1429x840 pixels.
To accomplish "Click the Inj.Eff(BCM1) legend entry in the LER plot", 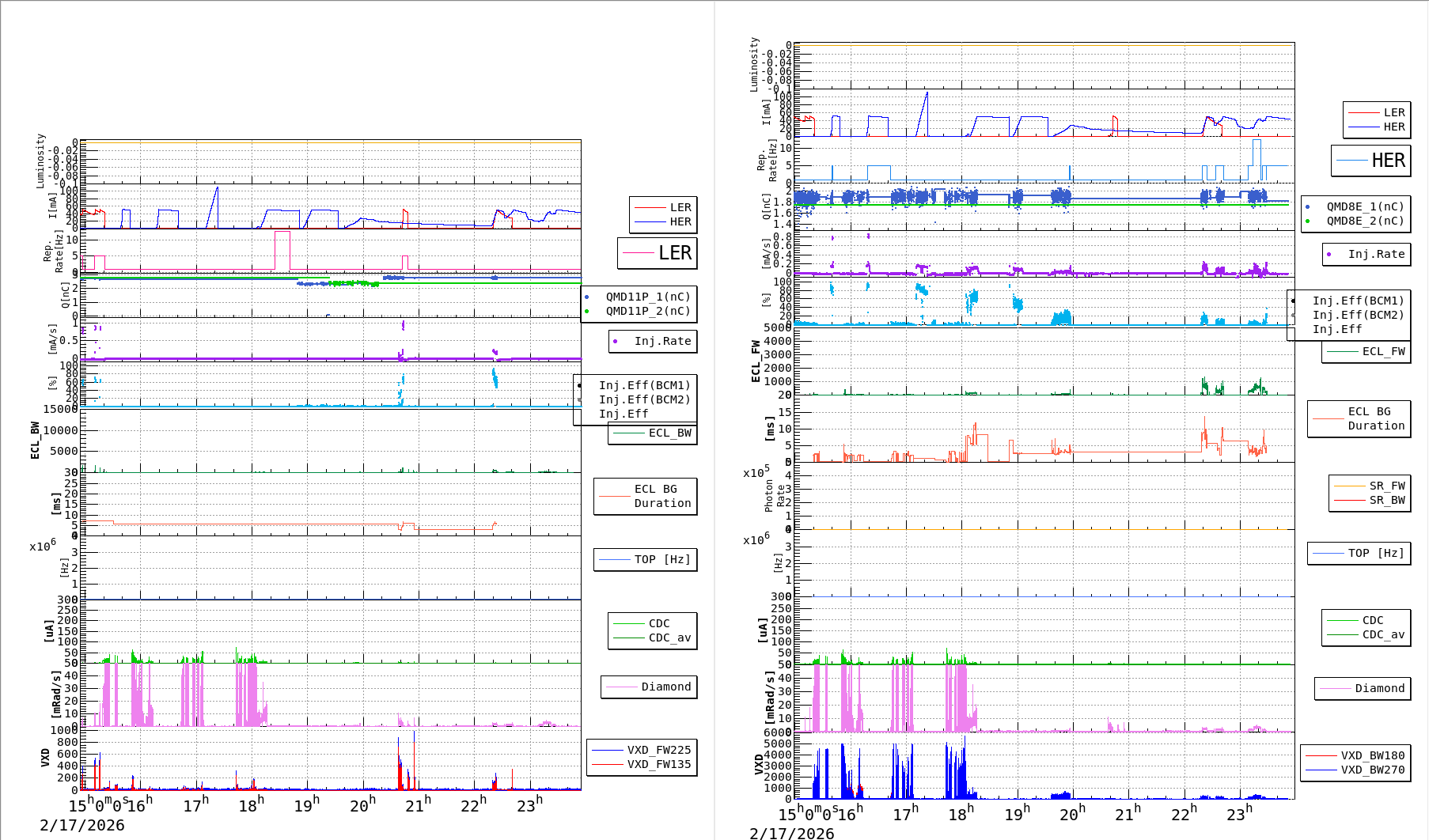I will point(644,385).
